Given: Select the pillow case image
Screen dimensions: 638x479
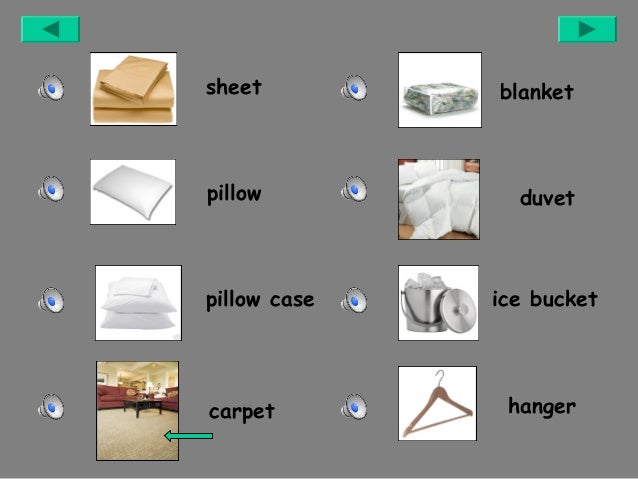Looking at the screenshot, I should point(138,303).
